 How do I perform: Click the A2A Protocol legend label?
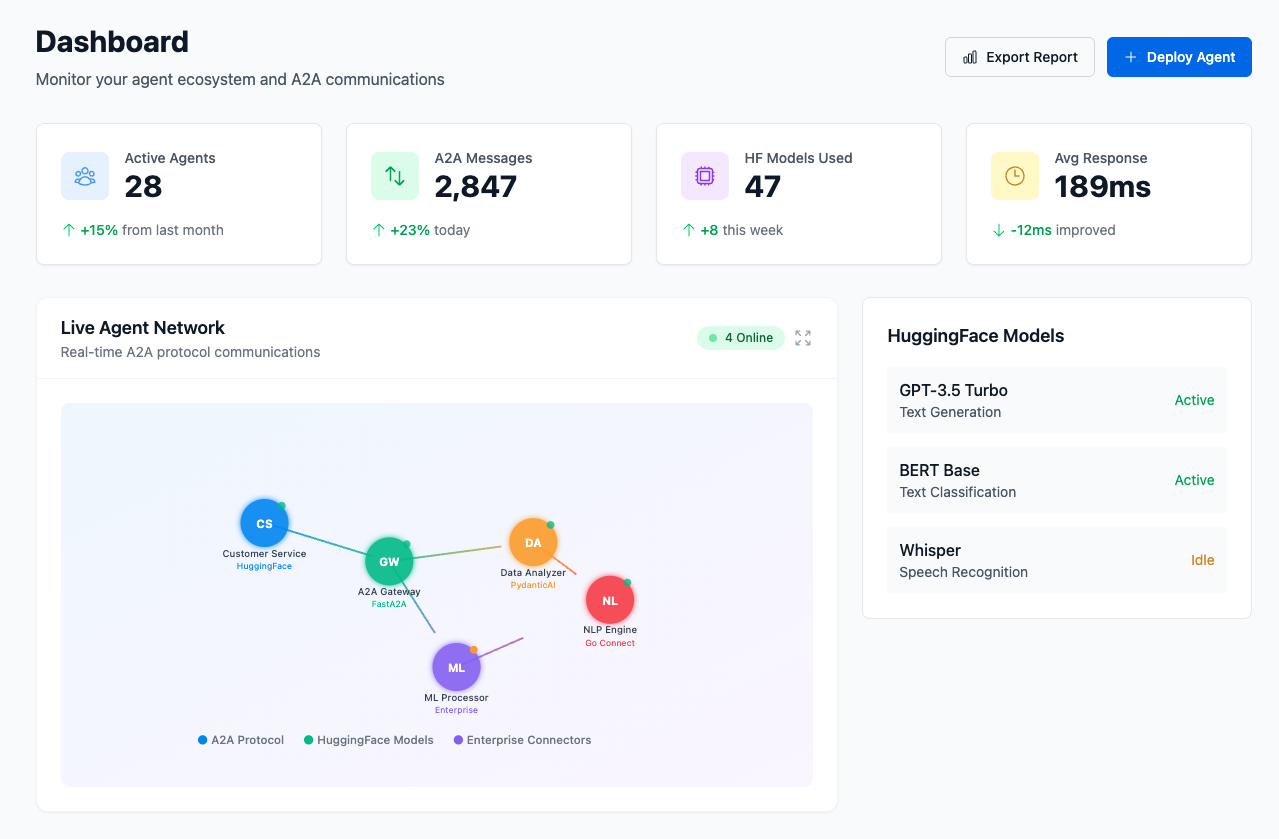pos(247,740)
